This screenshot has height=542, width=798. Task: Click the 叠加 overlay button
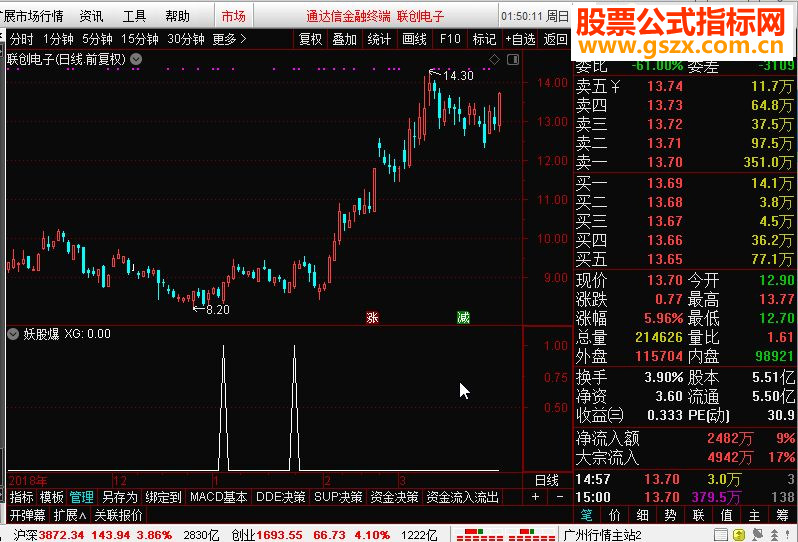(x=345, y=39)
